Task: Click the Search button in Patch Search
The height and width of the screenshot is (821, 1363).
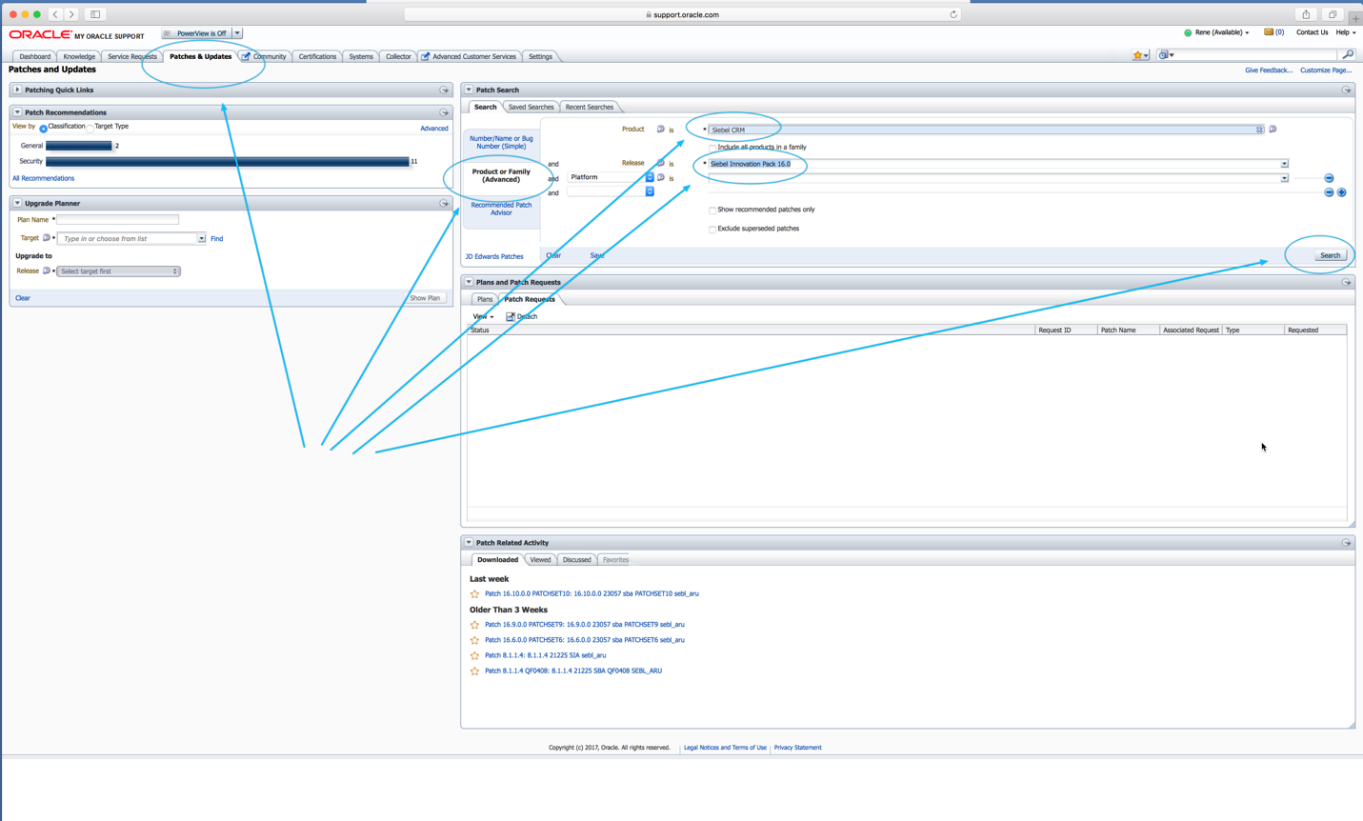Action: pos(1329,256)
